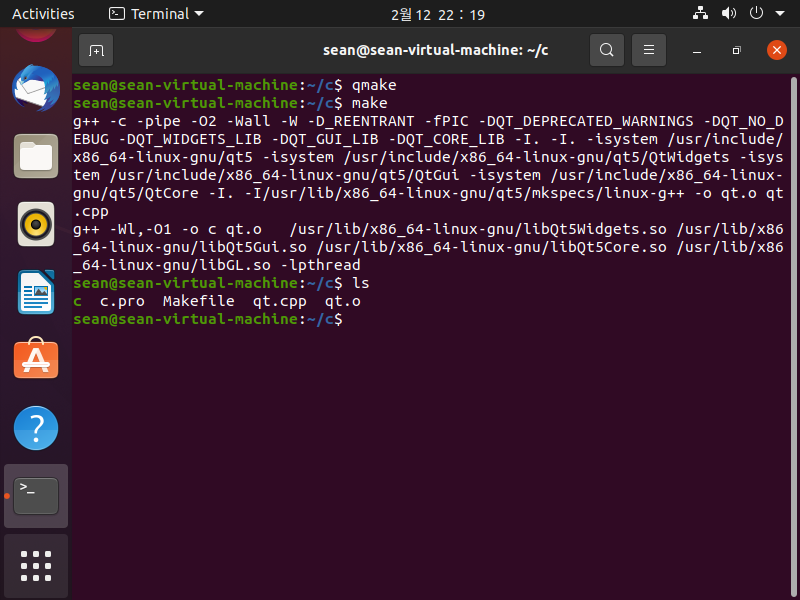Open the clock and calendar panel

pyautogui.click(x=438, y=14)
